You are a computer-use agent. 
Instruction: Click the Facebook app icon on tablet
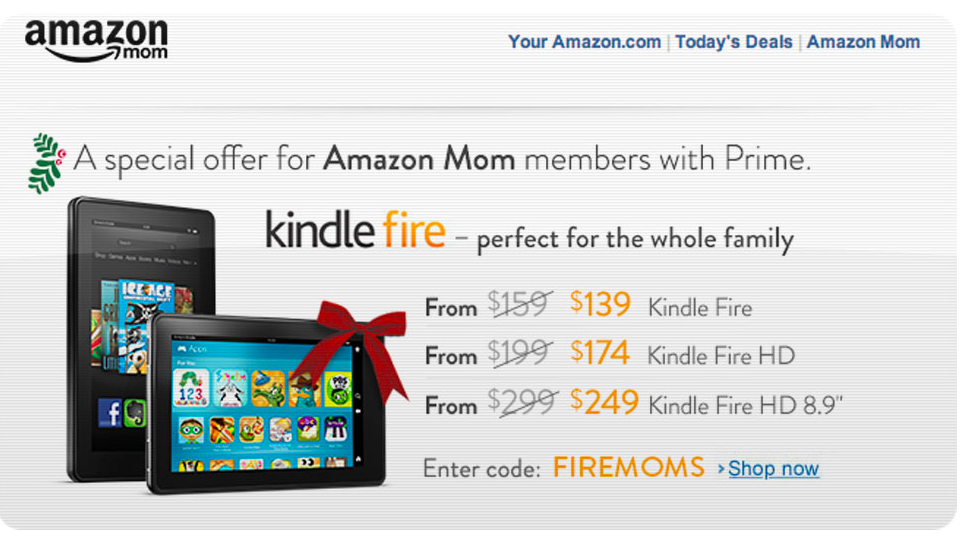110,413
